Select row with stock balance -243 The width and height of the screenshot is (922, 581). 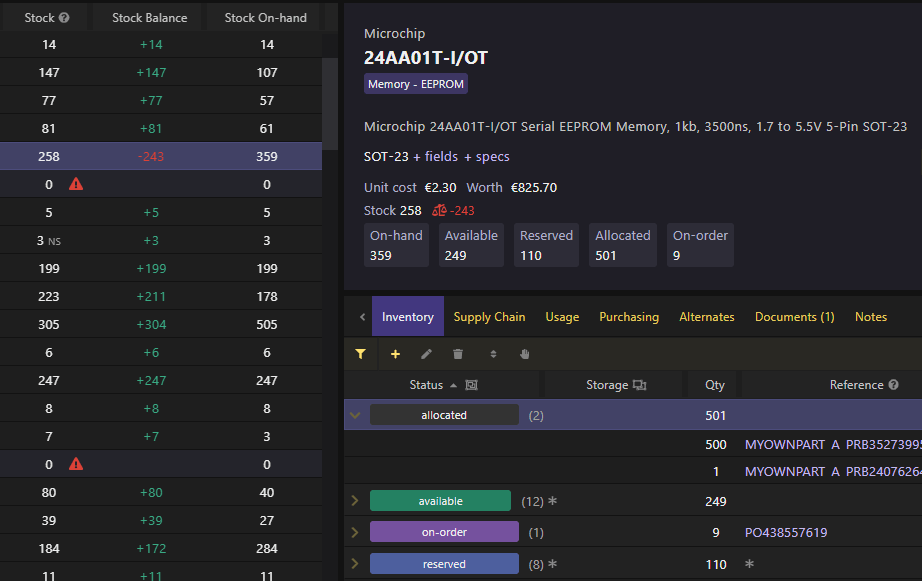tap(161, 156)
